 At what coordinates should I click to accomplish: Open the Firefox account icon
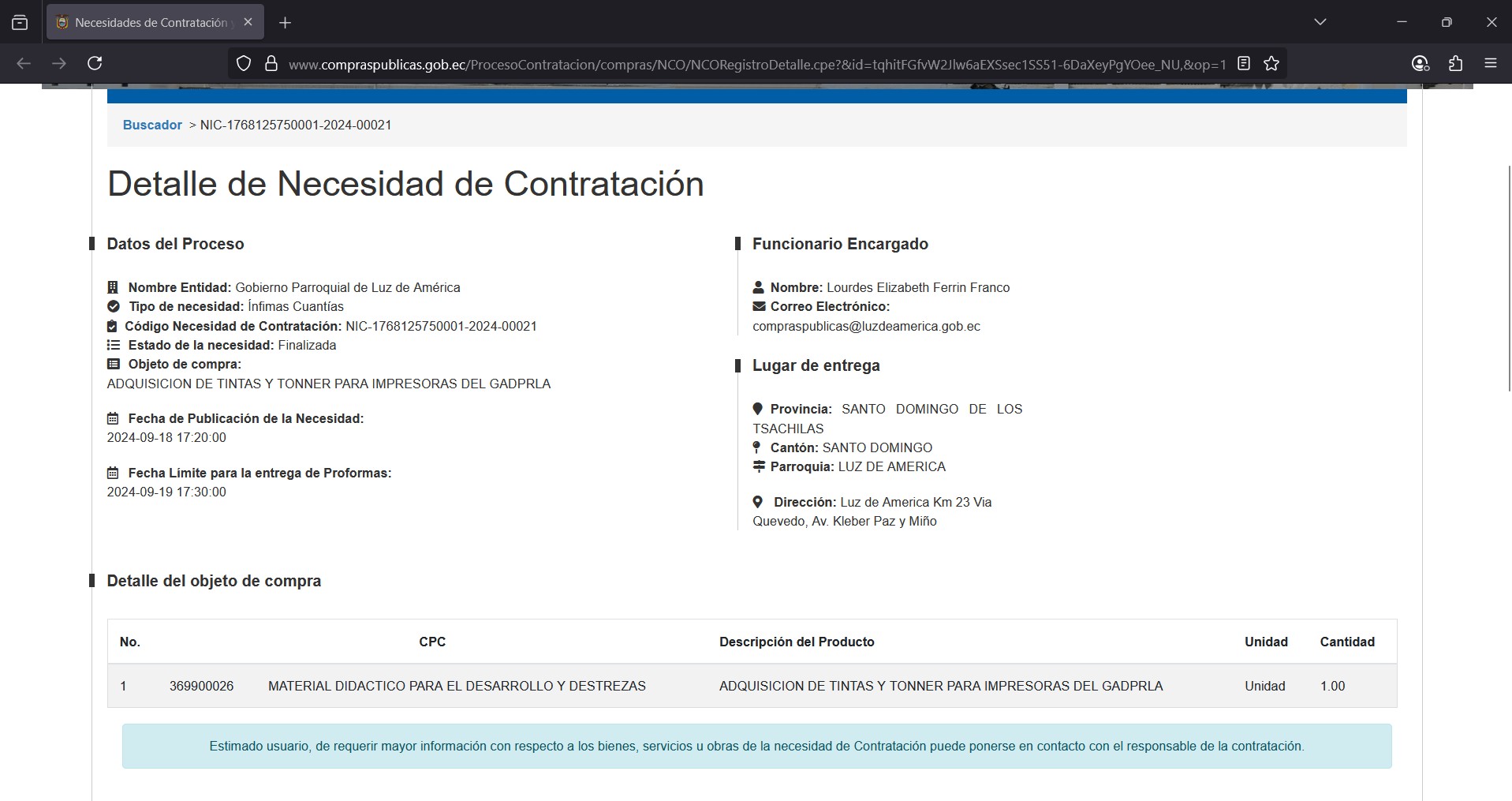1421,64
